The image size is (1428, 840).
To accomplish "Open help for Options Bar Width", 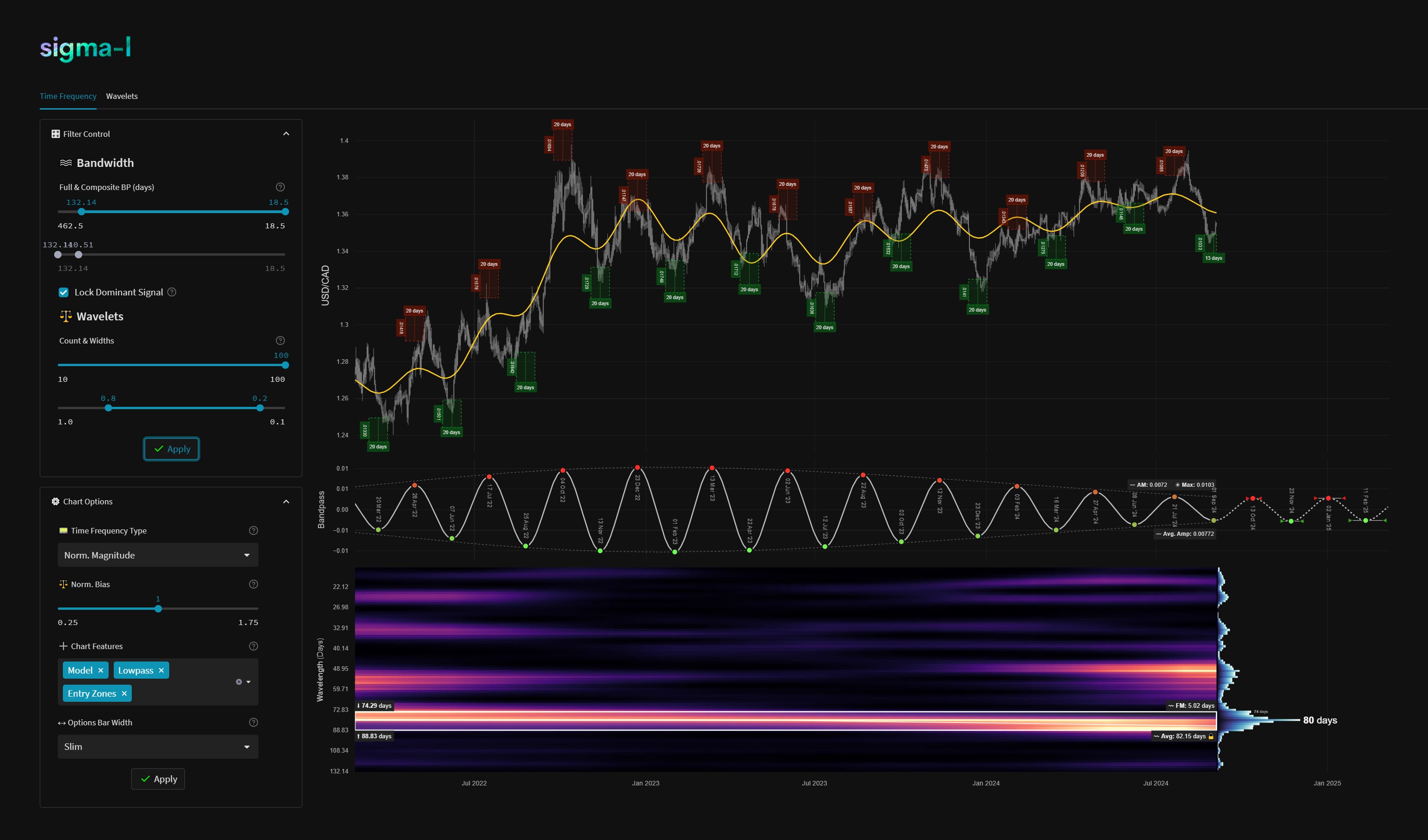I will click(x=253, y=723).
